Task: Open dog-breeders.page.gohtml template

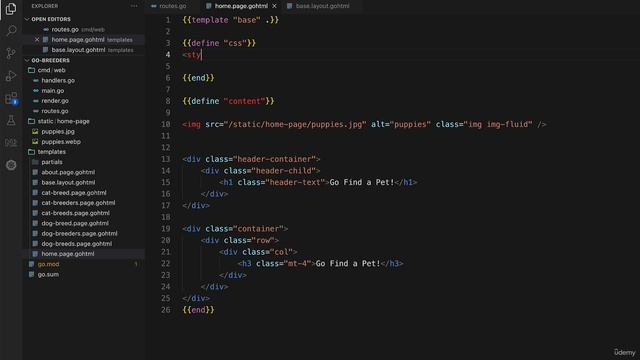Action: [x=79, y=233]
